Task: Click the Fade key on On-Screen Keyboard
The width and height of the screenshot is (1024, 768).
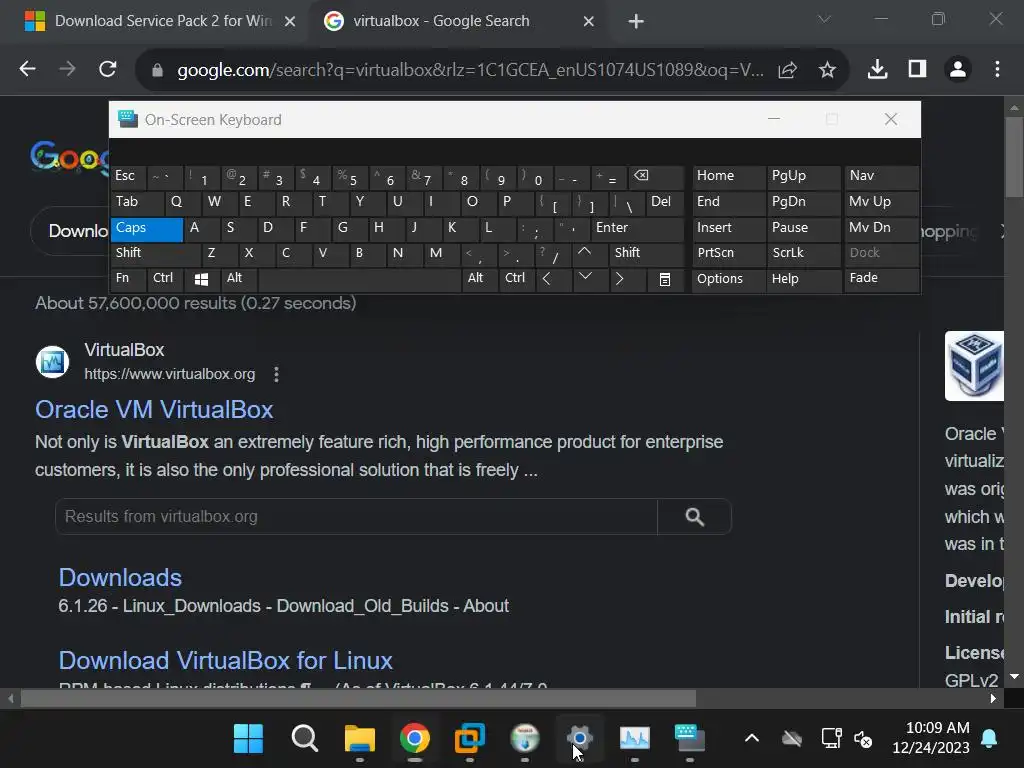Action: coord(880,278)
